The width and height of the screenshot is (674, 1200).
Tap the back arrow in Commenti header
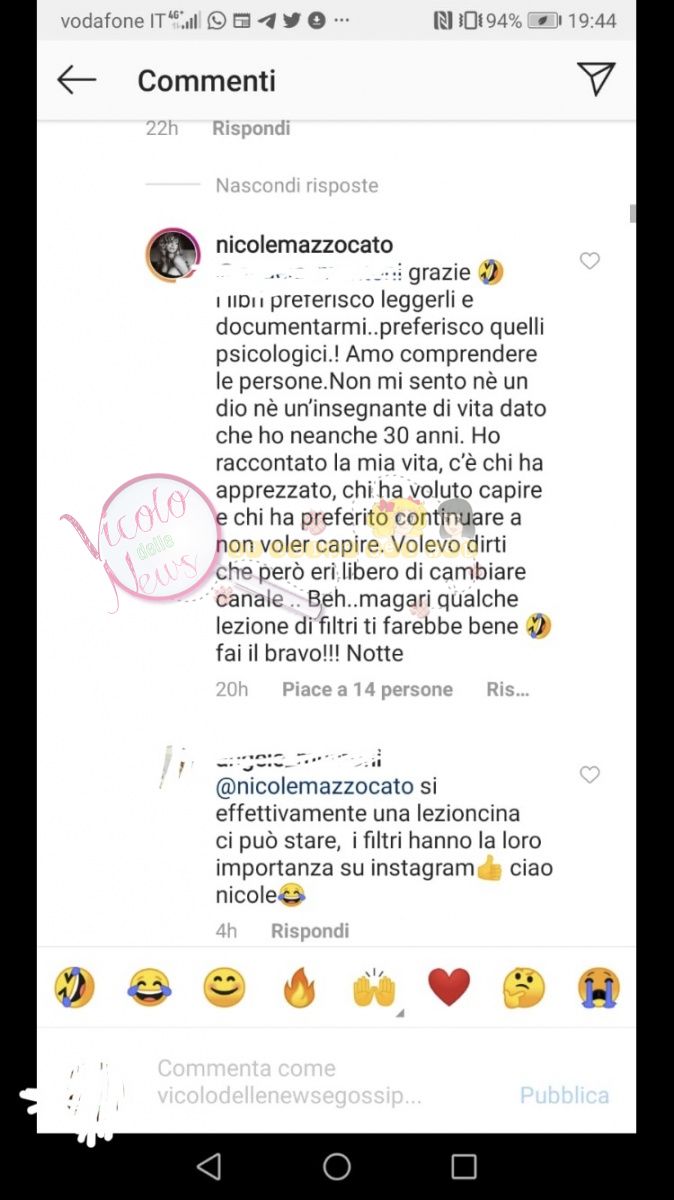tap(77, 80)
